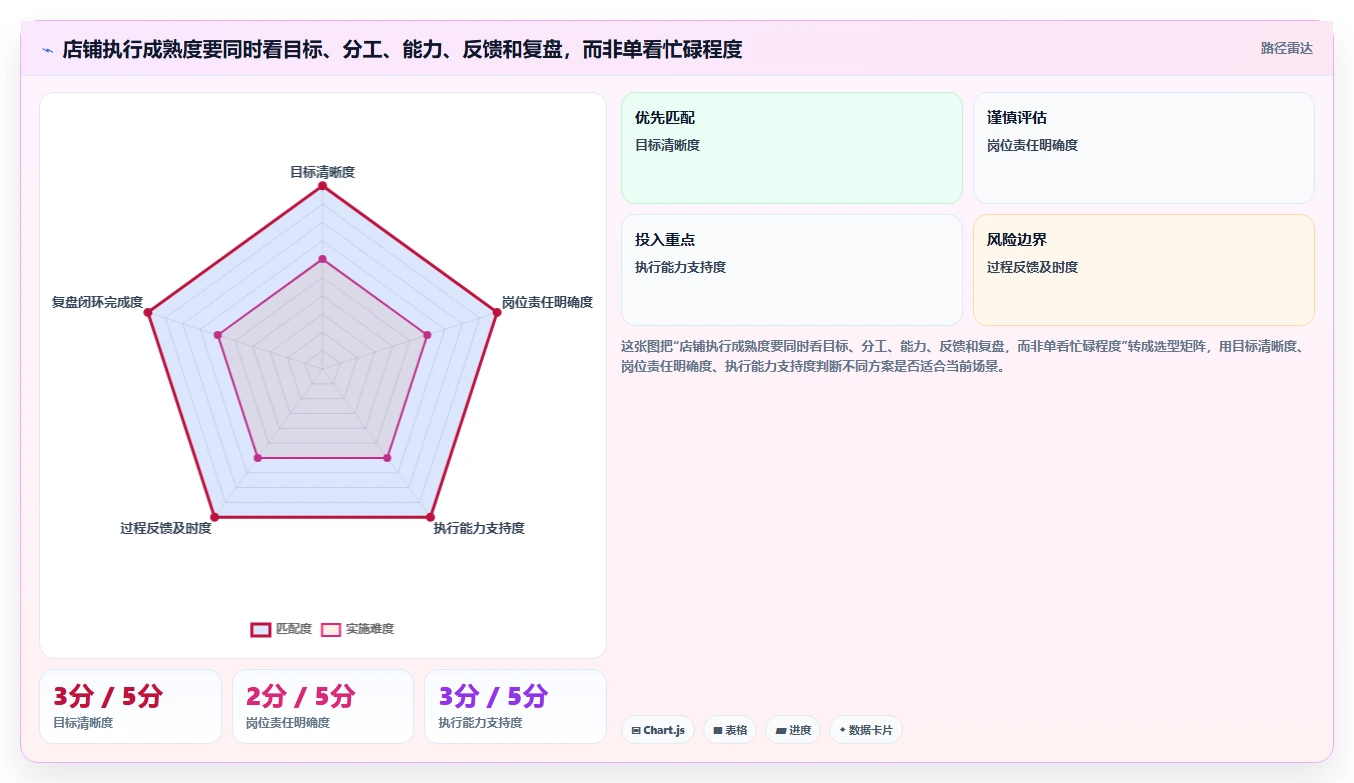Open the 投入重点 card
1354x783 pixels.
tap(792, 270)
